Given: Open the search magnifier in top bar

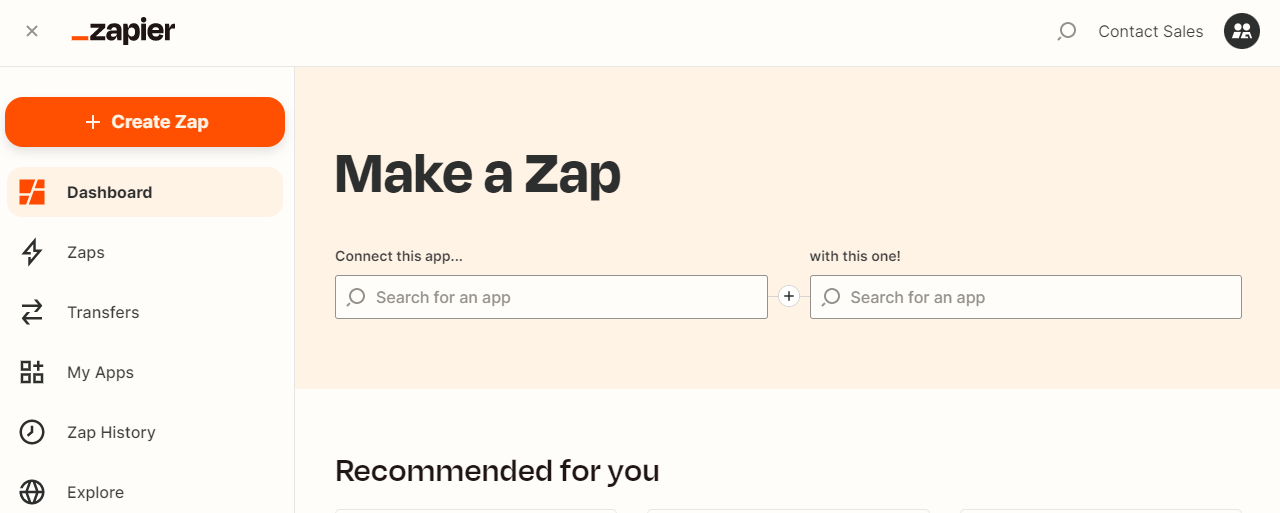Looking at the screenshot, I should point(1066,31).
